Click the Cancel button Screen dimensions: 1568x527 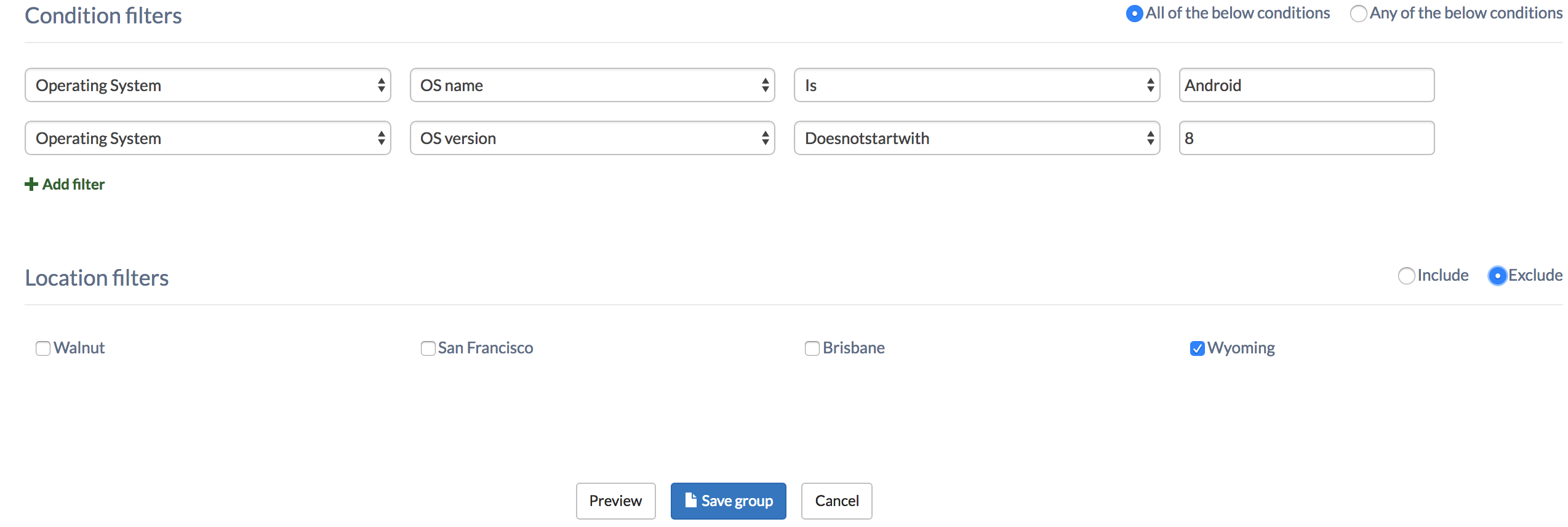tap(836, 501)
